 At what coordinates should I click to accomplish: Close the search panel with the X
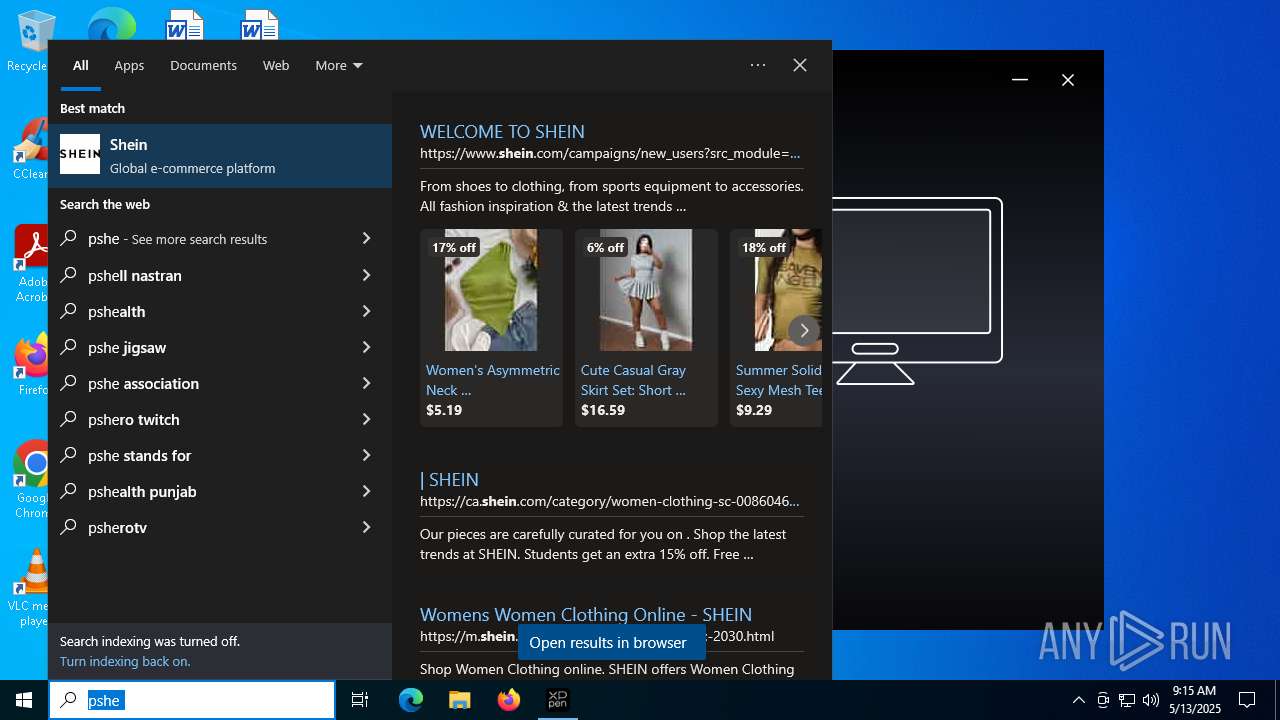(800, 65)
